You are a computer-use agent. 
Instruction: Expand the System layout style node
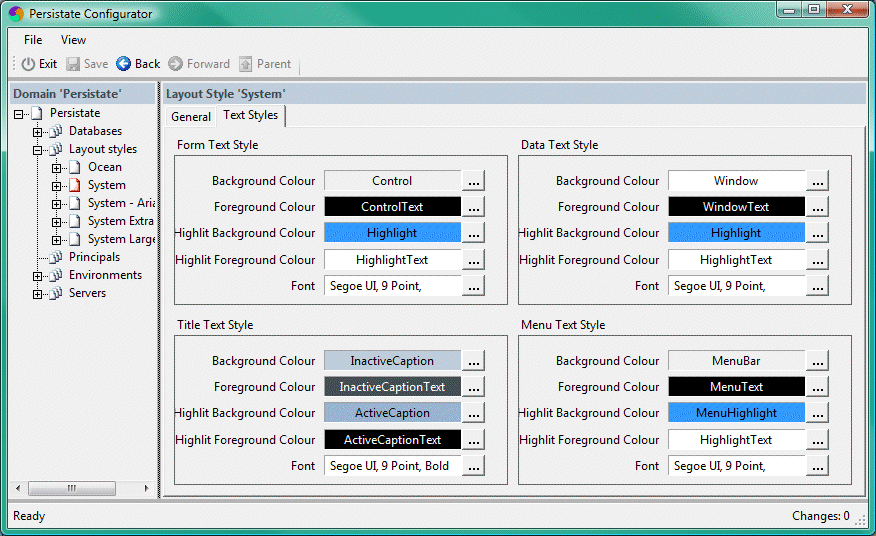coord(56,186)
